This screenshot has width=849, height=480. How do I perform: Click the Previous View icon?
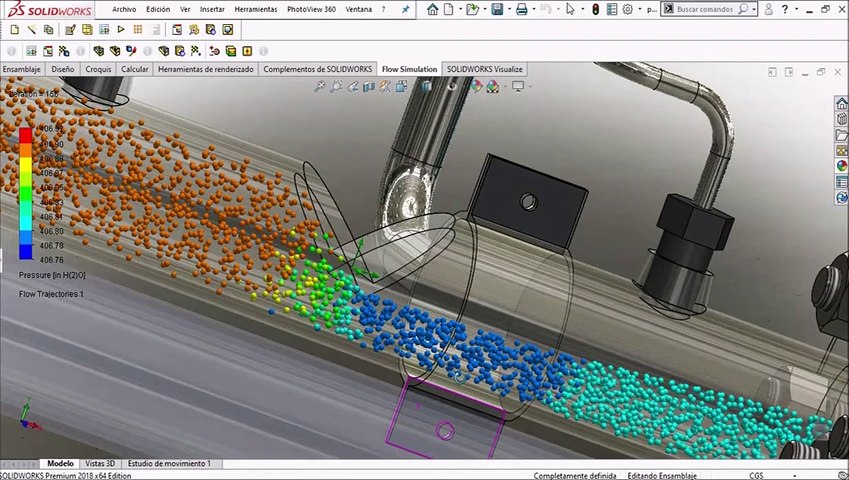[352, 86]
